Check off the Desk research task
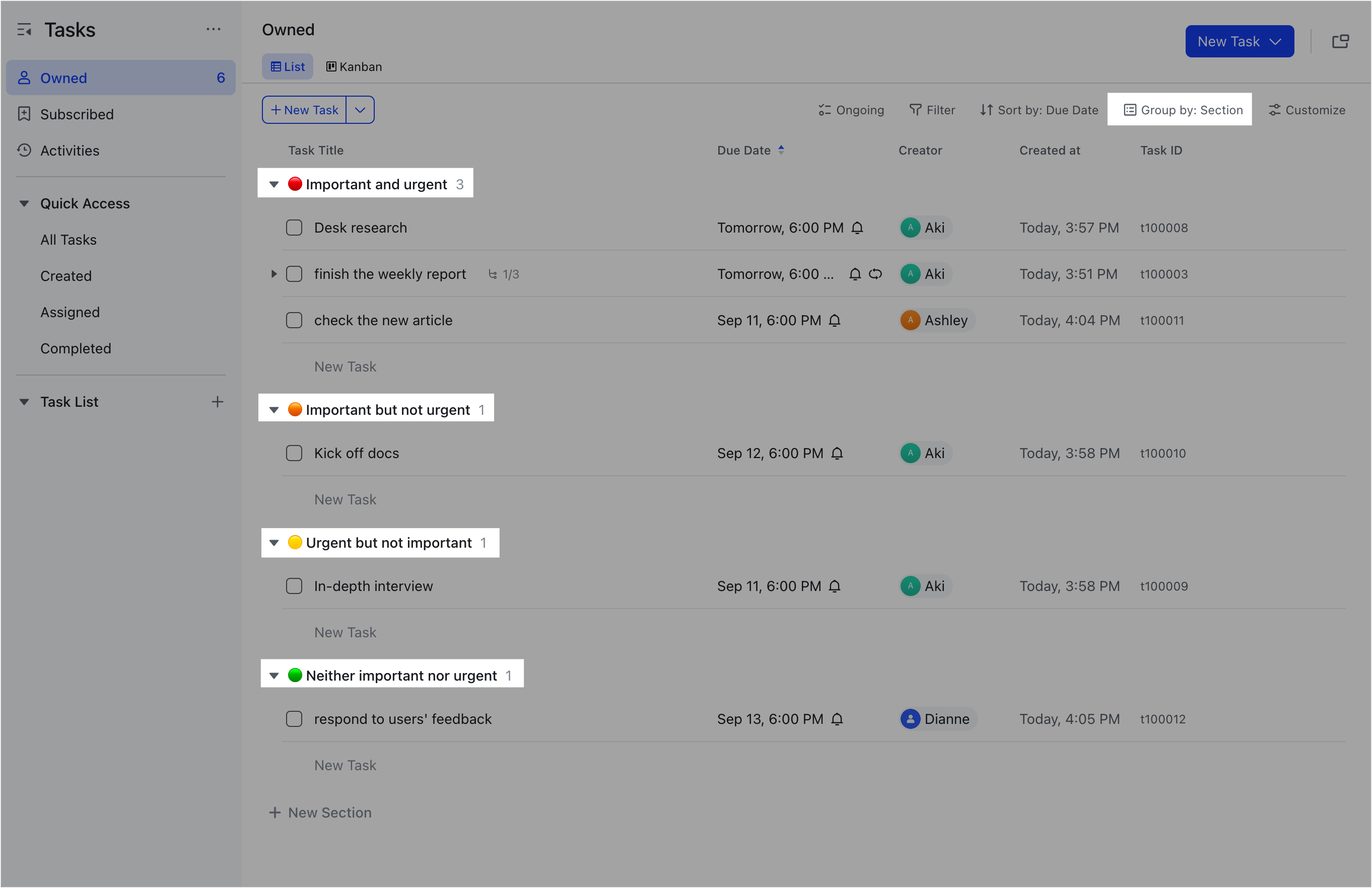The image size is (1372, 888). click(x=294, y=228)
